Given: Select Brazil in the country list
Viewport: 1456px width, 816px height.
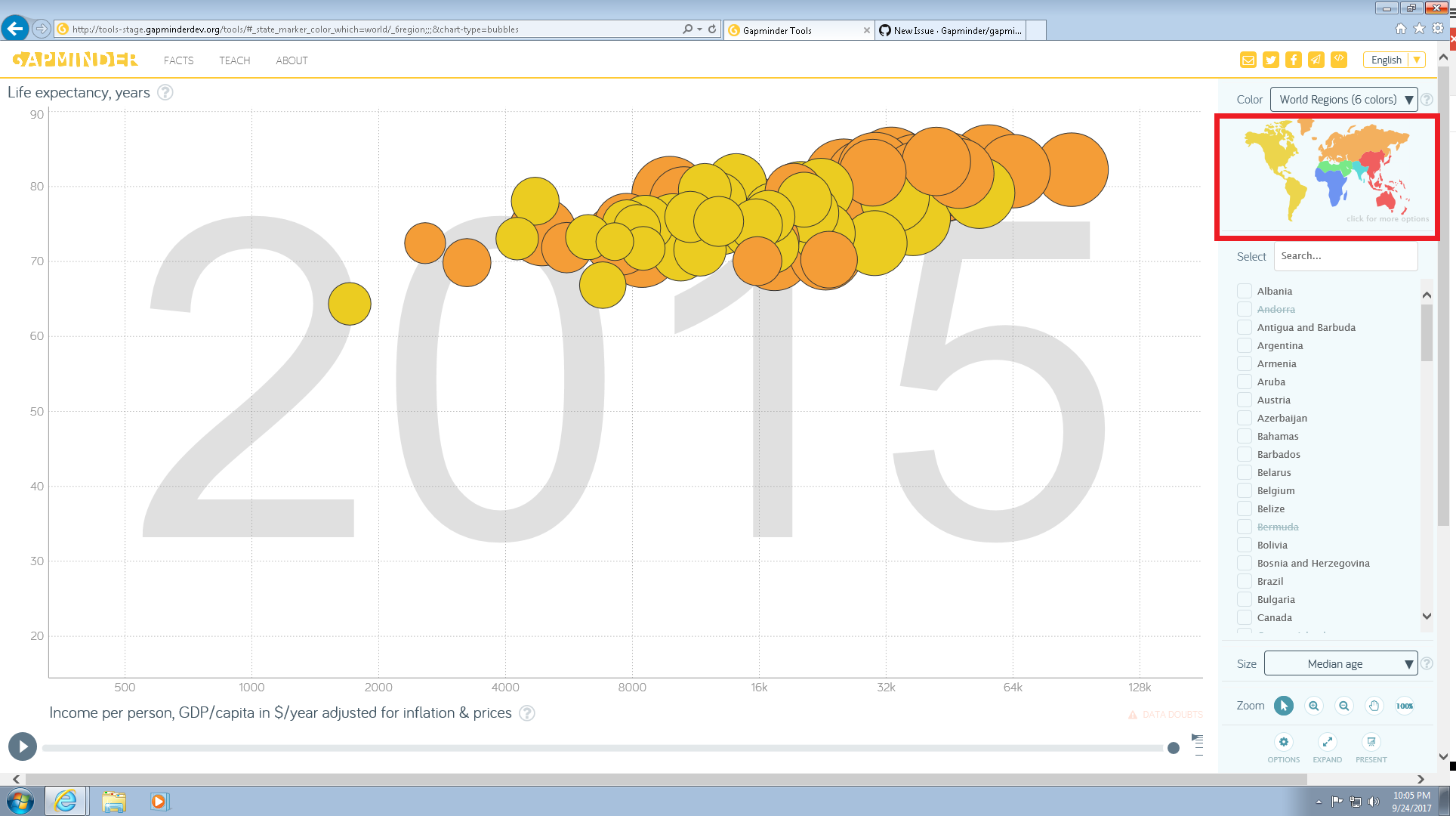Looking at the screenshot, I should [x=1243, y=581].
